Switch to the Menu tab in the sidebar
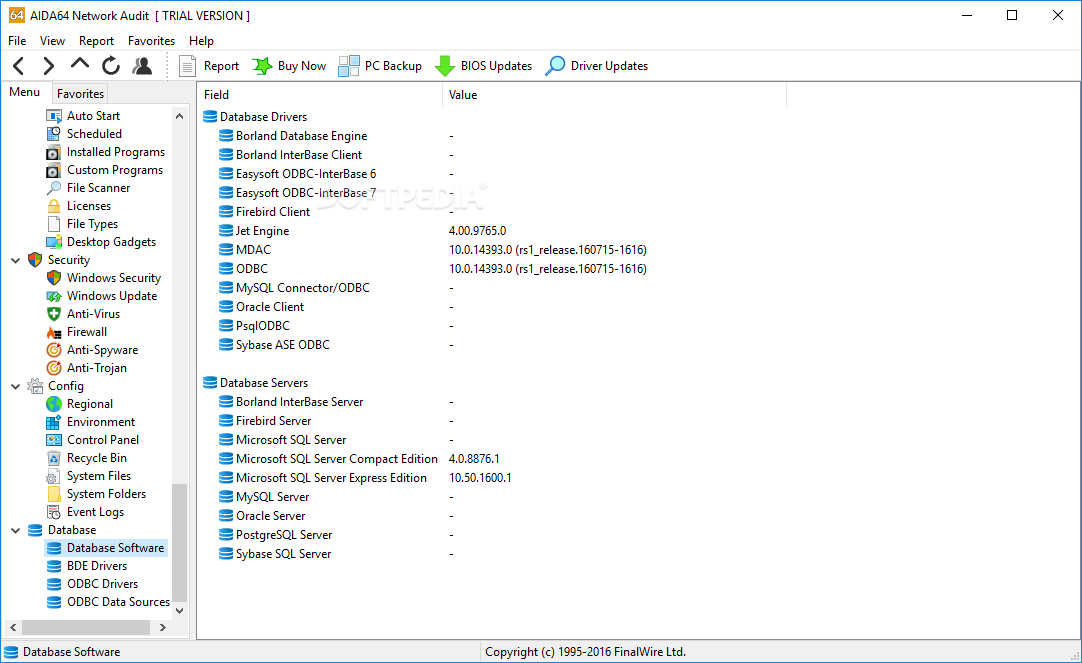The height and width of the screenshot is (663, 1082). coord(25,92)
